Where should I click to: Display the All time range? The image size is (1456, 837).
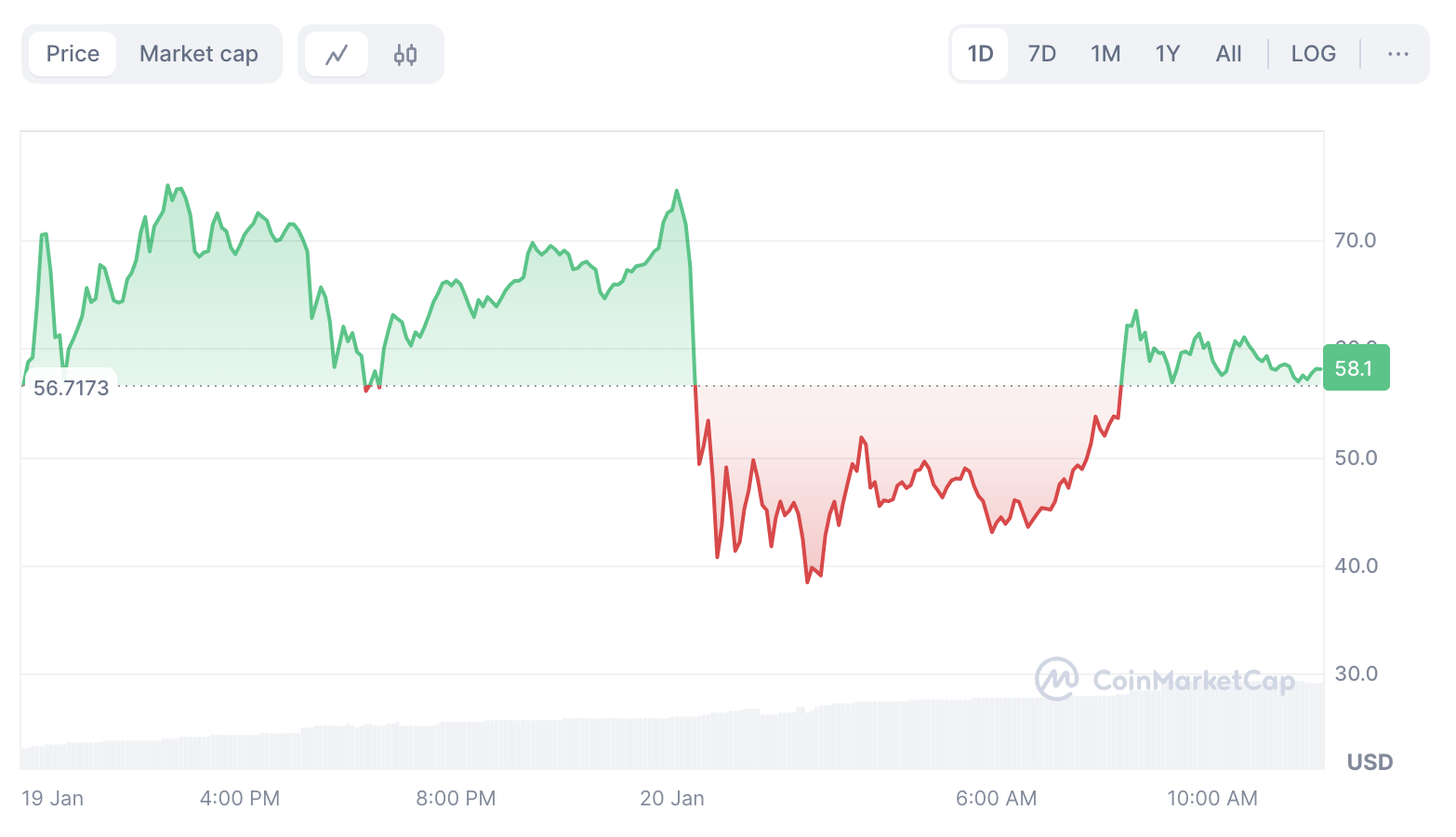tap(1228, 54)
